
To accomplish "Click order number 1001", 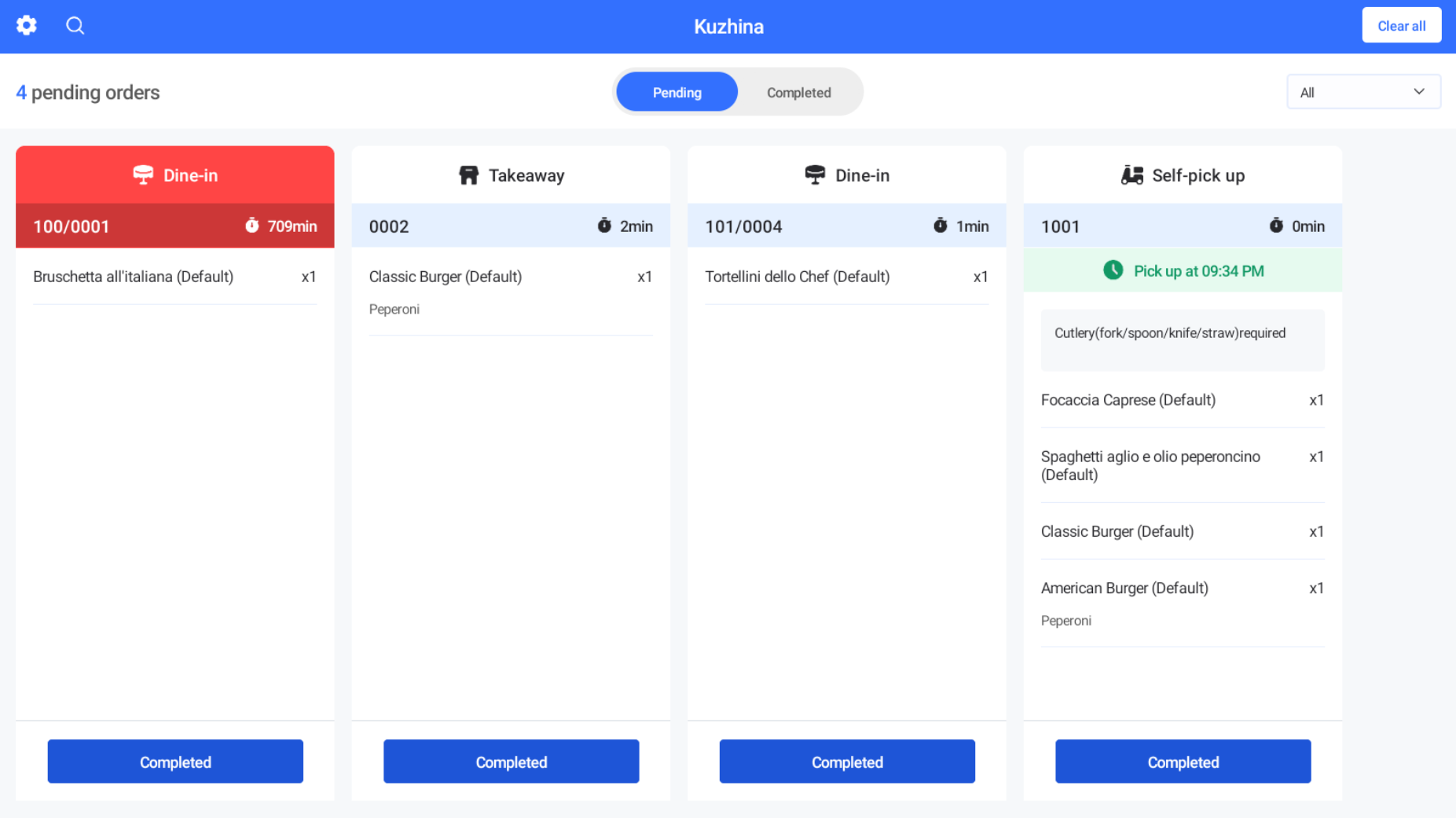I will tap(1060, 226).
